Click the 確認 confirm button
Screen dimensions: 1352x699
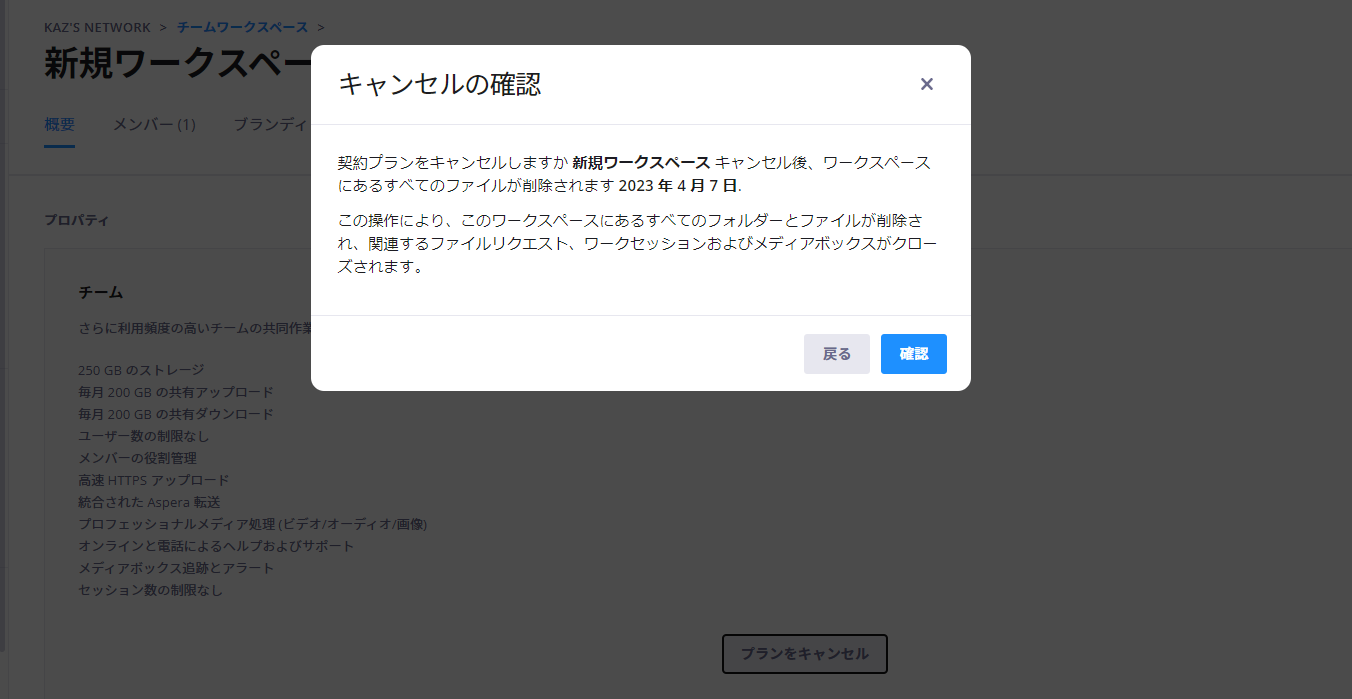tap(913, 354)
